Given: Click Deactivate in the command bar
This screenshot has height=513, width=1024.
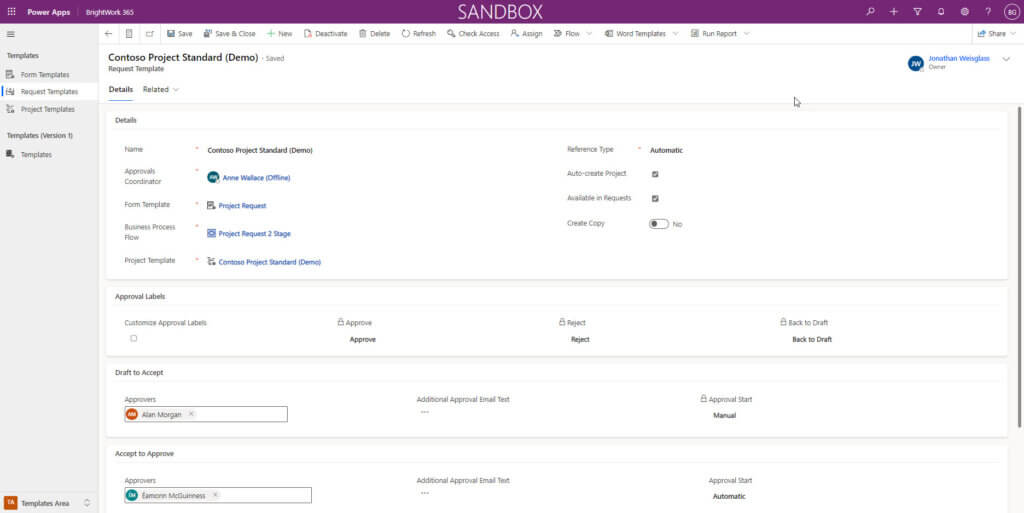Looking at the screenshot, I should (325, 34).
